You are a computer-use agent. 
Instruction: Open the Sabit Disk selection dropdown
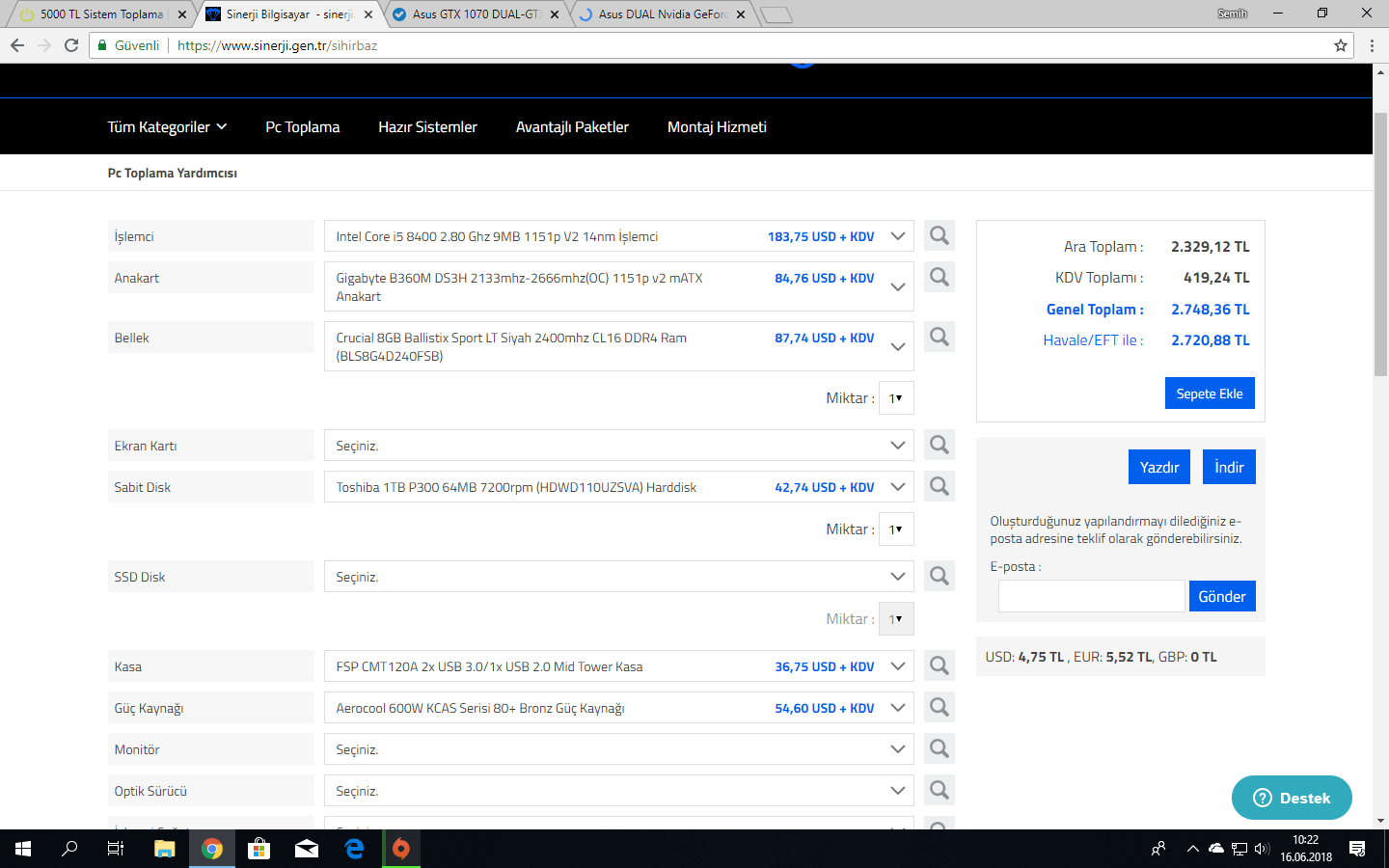click(619, 487)
